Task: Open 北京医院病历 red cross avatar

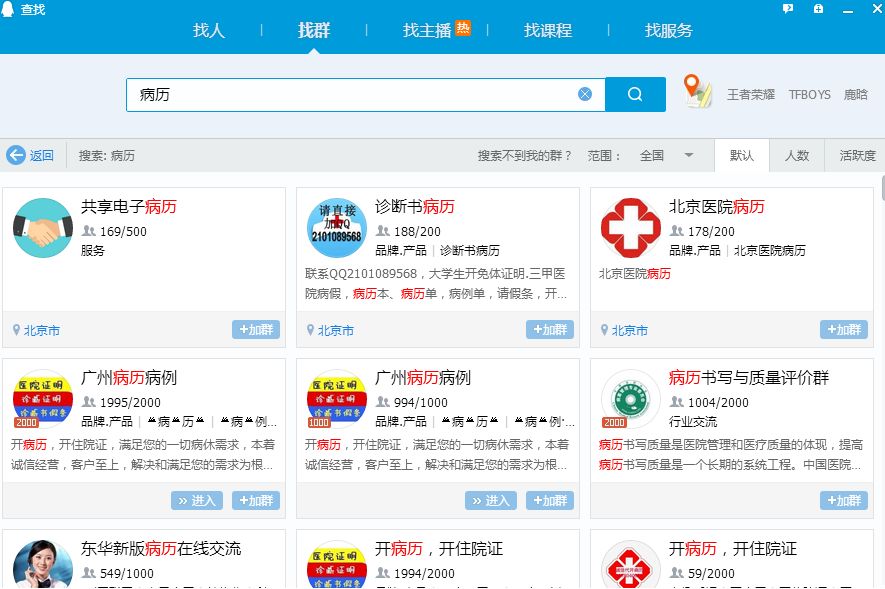Action: coord(631,228)
